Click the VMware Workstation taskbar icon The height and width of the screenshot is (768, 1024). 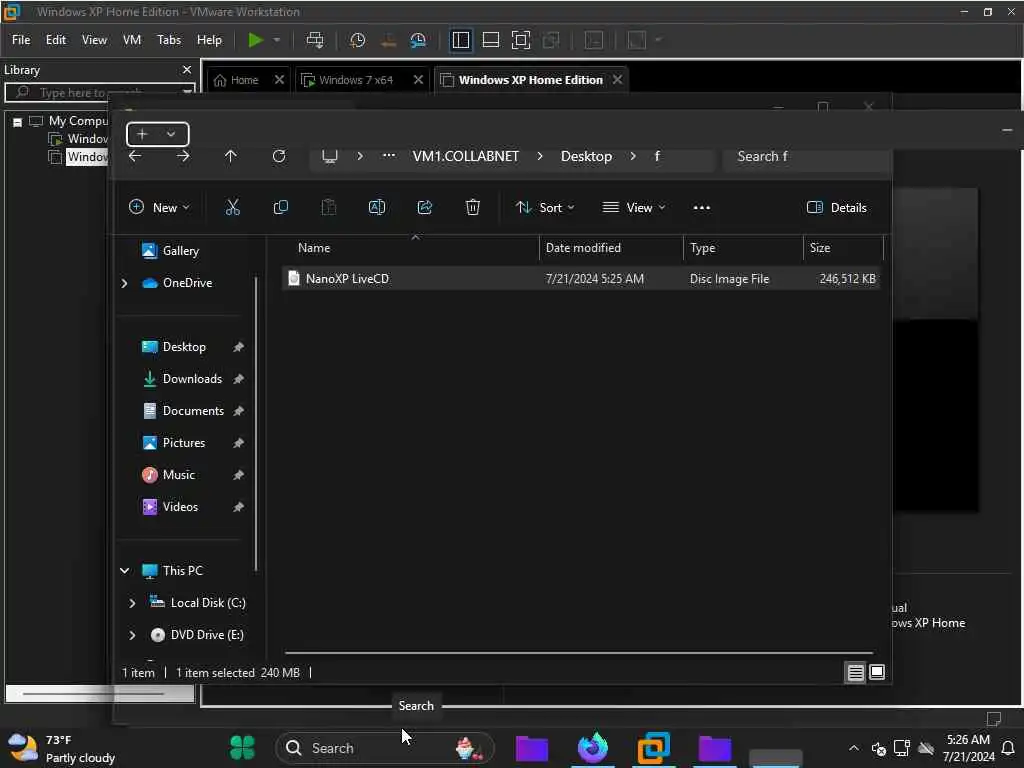click(x=654, y=748)
